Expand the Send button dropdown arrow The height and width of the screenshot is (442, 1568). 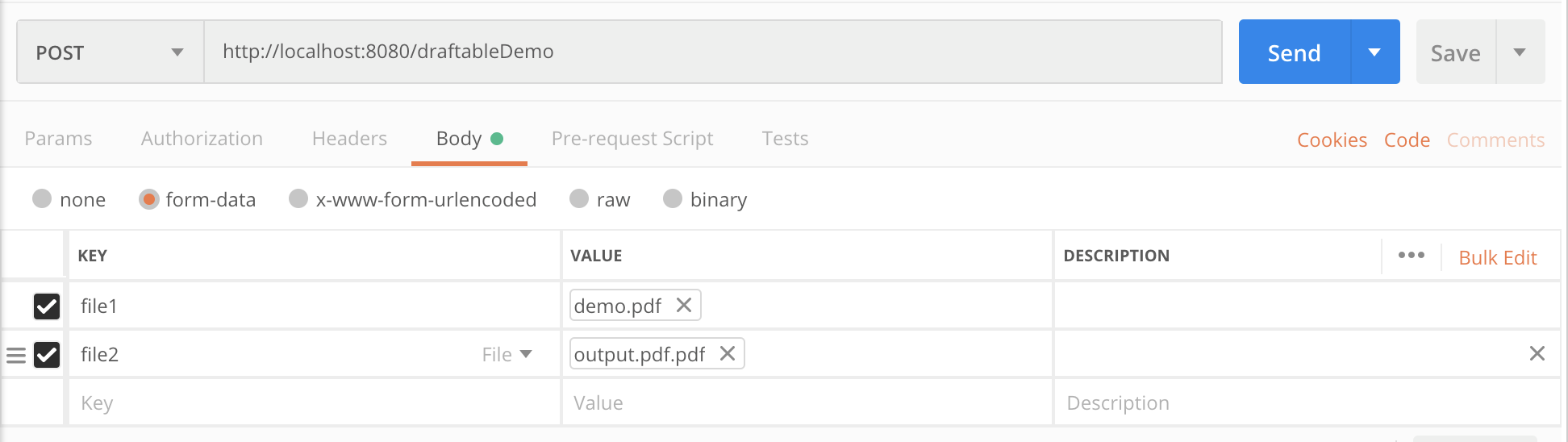[x=1374, y=52]
